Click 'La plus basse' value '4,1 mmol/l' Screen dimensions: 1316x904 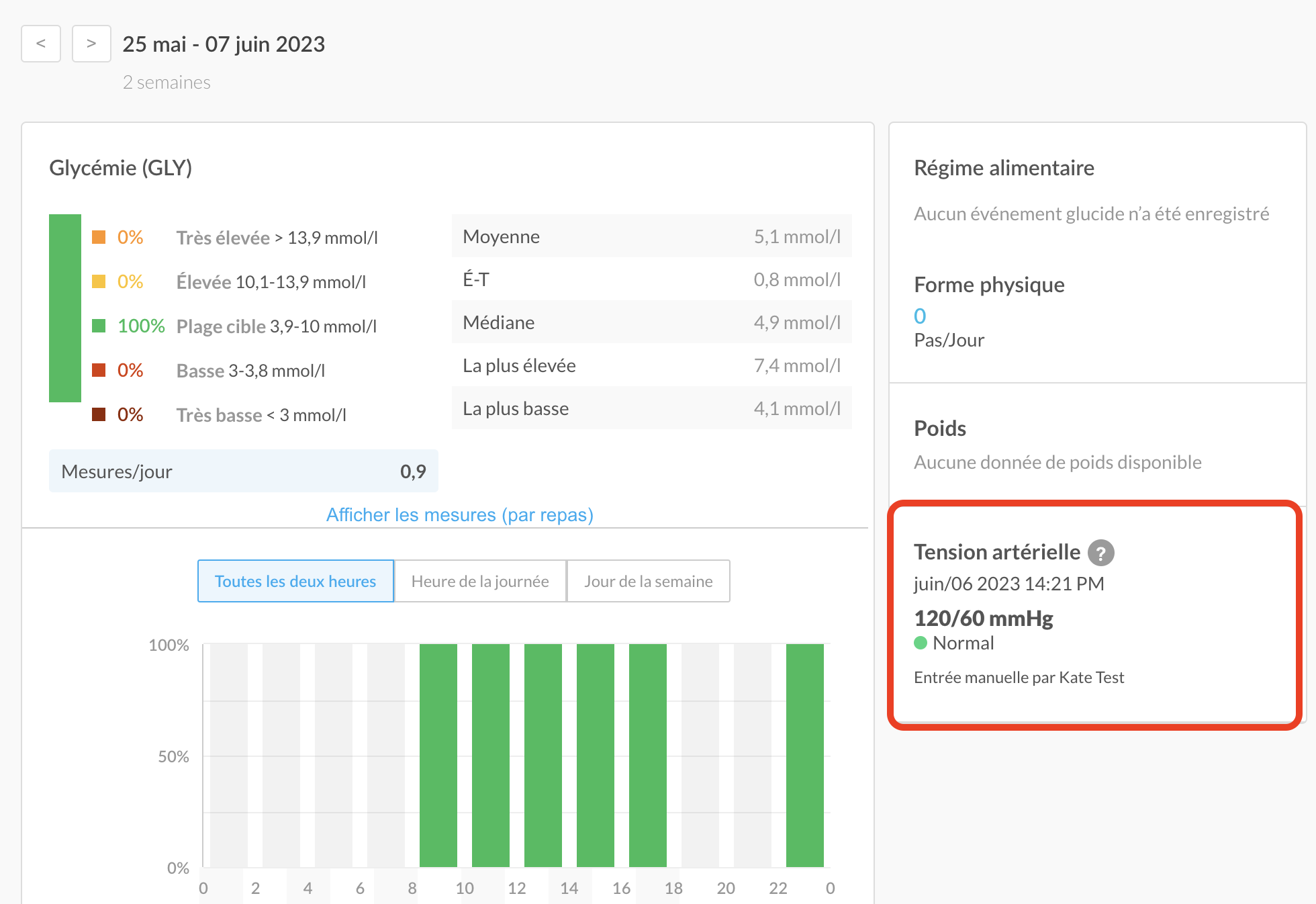(797, 408)
